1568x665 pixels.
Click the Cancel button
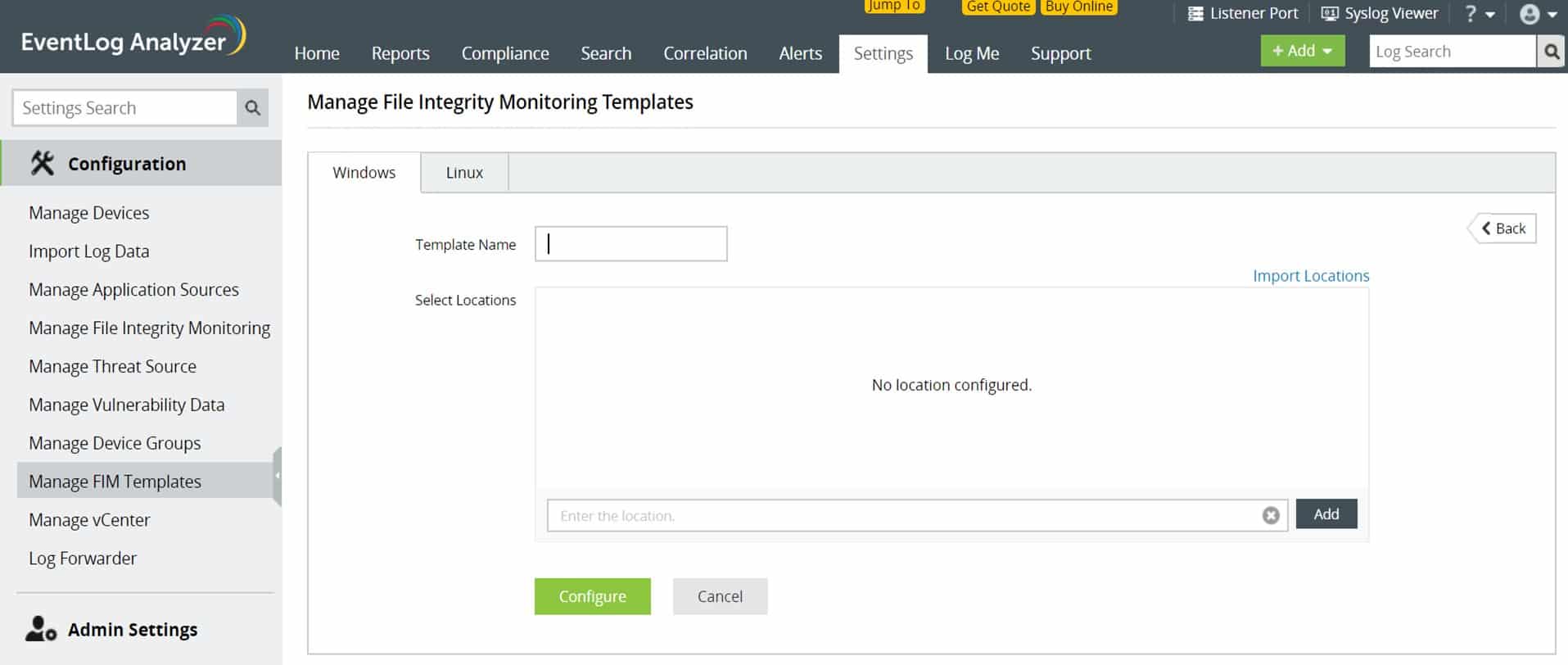tap(721, 596)
